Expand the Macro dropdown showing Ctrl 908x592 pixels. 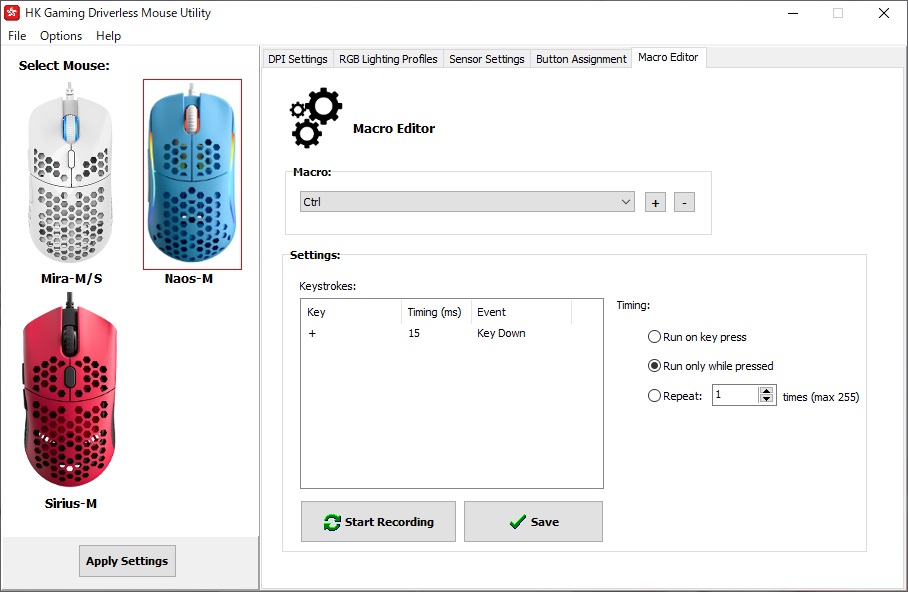point(467,202)
